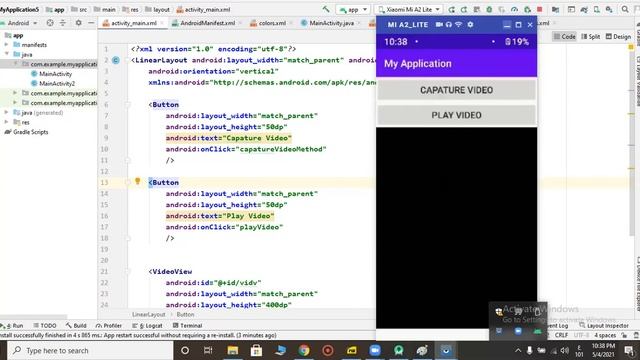640x360 pixels.
Task: Click LinearLayout in editor breadcrumb
Action: (149, 315)
